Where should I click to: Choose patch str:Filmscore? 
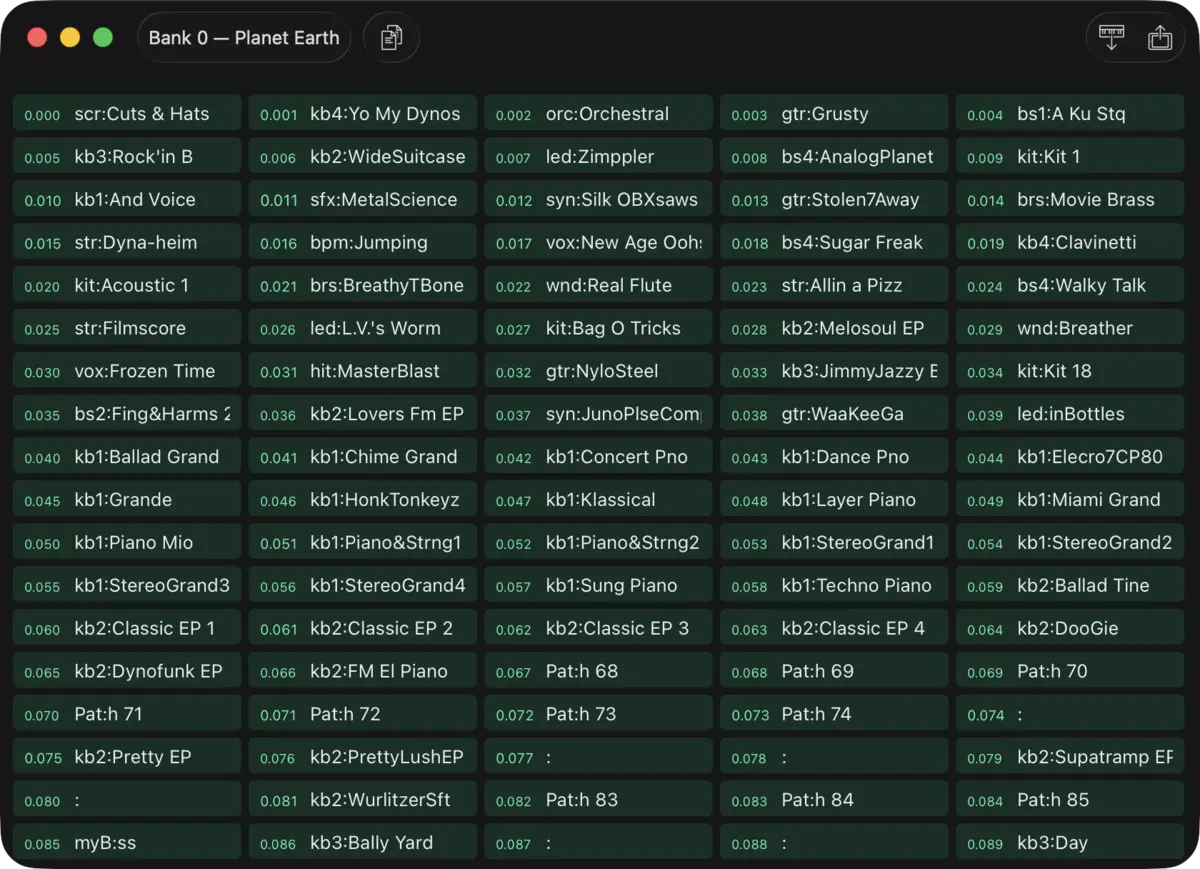[x=128, y=328]
